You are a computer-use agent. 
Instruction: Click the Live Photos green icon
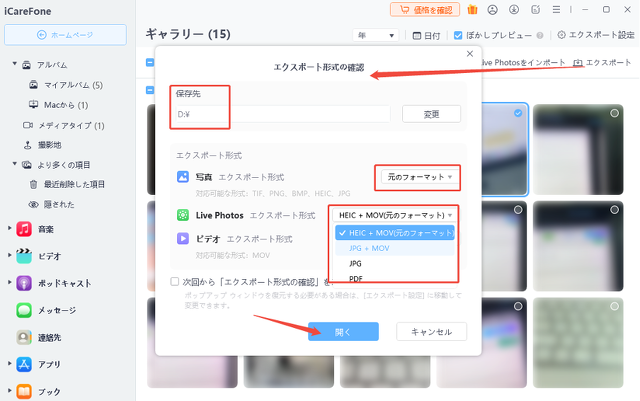(183, 215)
